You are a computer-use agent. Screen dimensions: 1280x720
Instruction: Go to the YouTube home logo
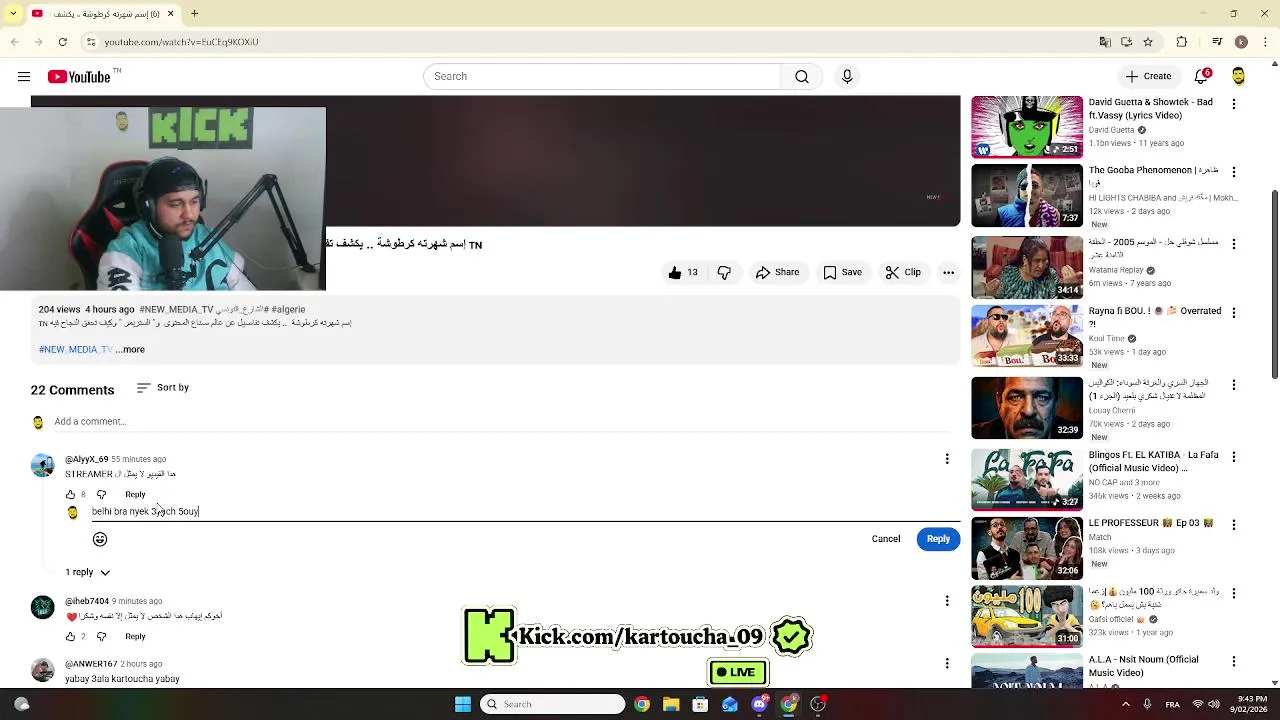coord(79,77)
